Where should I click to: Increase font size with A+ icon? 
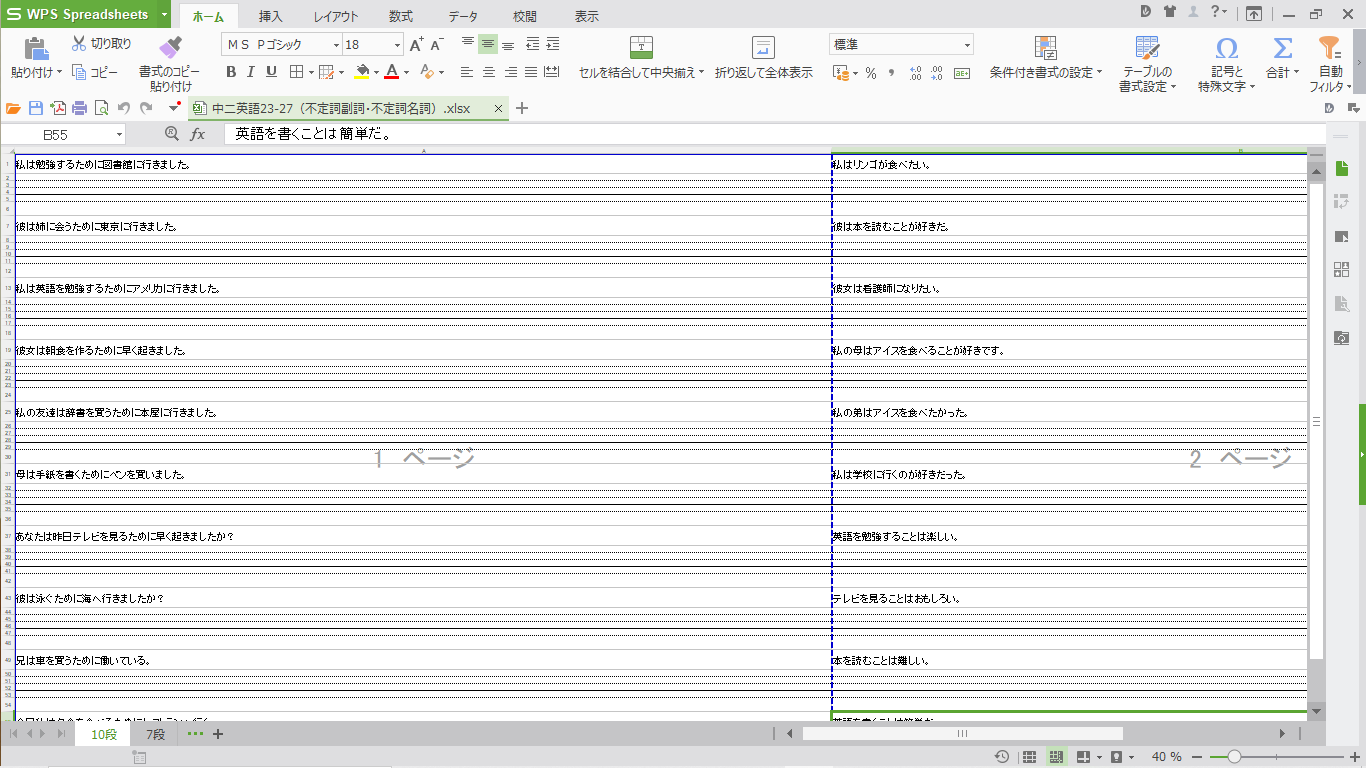[x=418, y=45]
